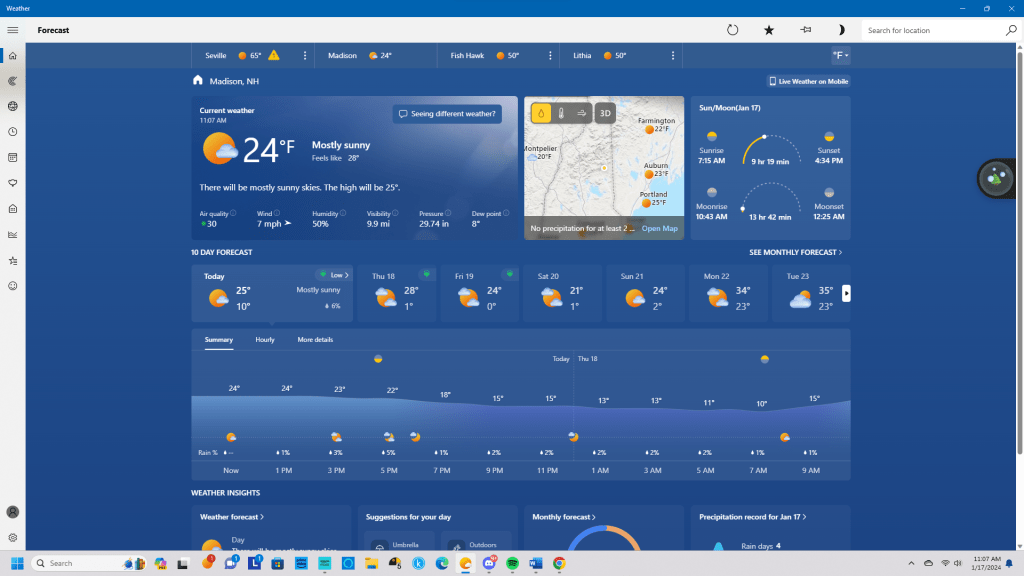The image size is (1024, 576).
Task: Click the Refresh icon in the top bar
Action: pos(732,30)
